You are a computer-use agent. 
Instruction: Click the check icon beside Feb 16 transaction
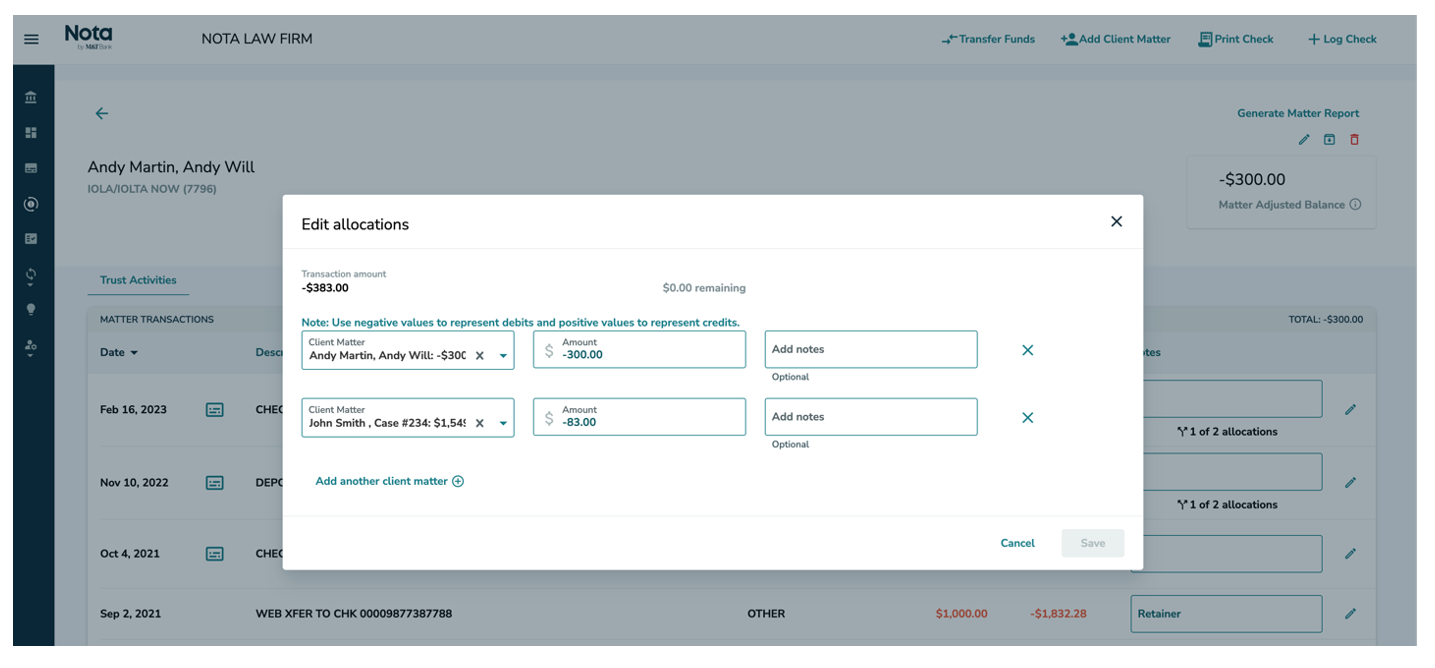point(214,409)
